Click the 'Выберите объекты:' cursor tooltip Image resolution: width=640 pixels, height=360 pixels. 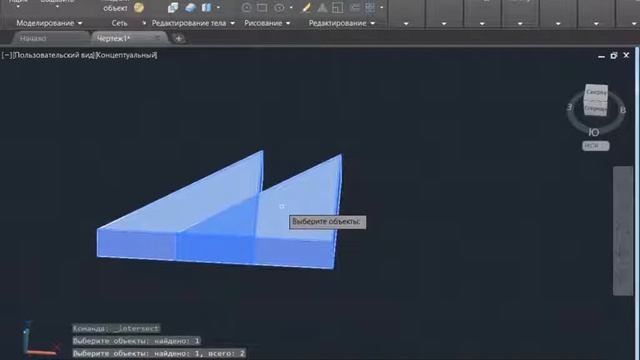(x=327, y=222)
